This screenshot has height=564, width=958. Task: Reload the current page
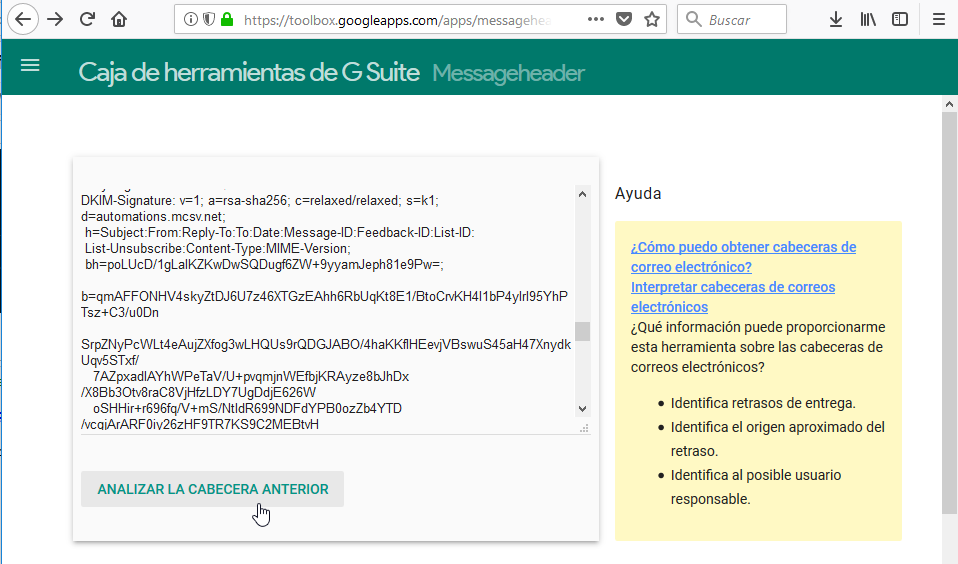click(87, 20)
